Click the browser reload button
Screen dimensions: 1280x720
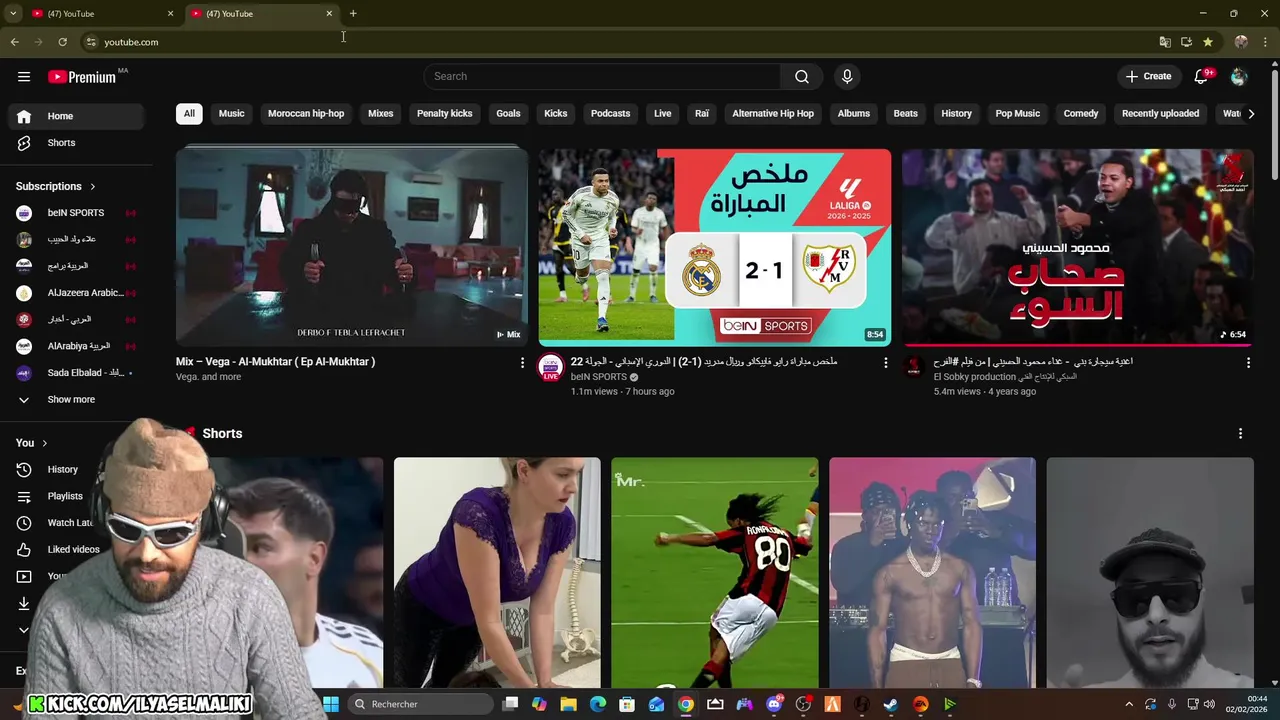62,42
